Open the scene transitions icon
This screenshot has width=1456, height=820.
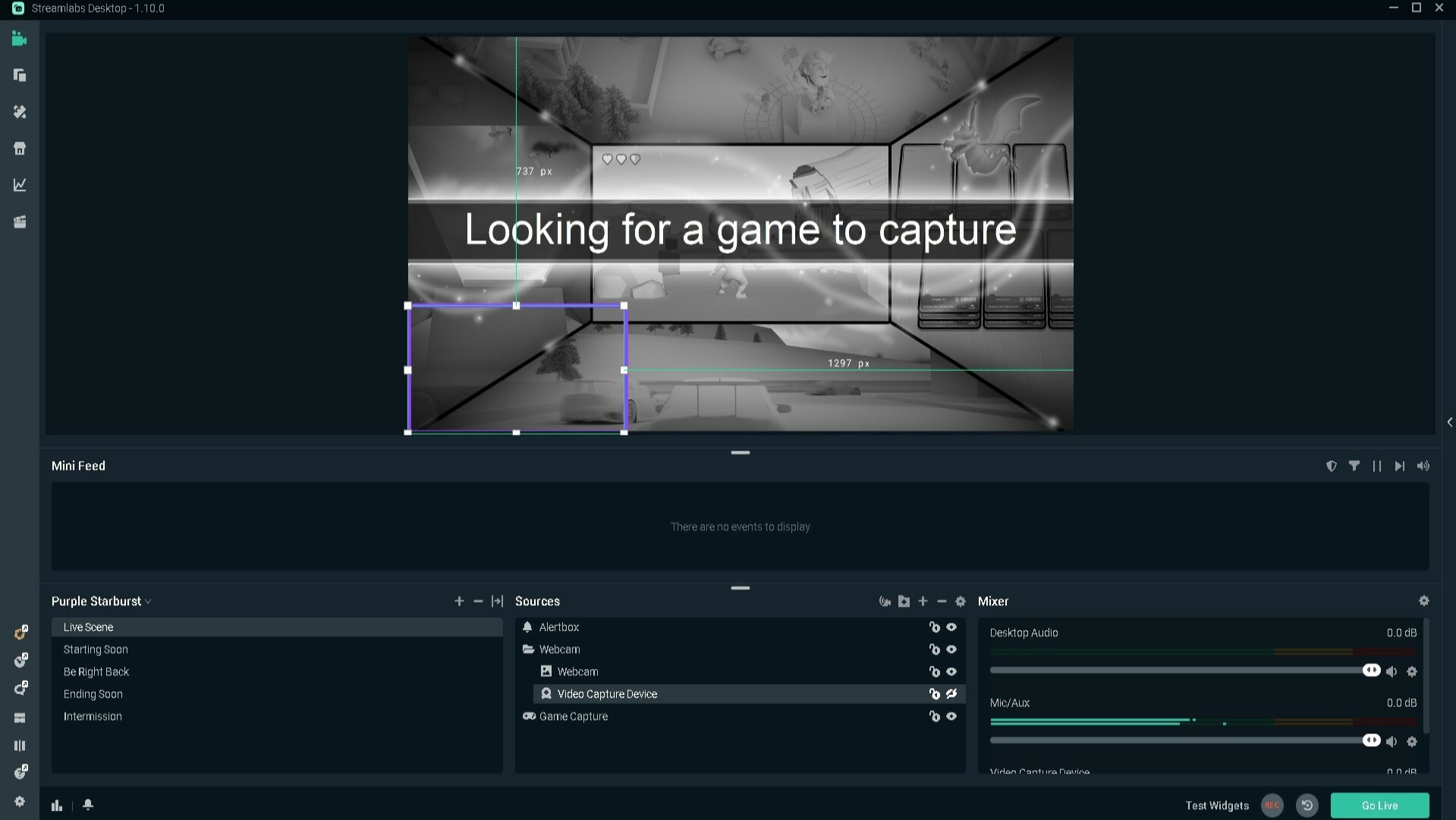tap(498, 601)
